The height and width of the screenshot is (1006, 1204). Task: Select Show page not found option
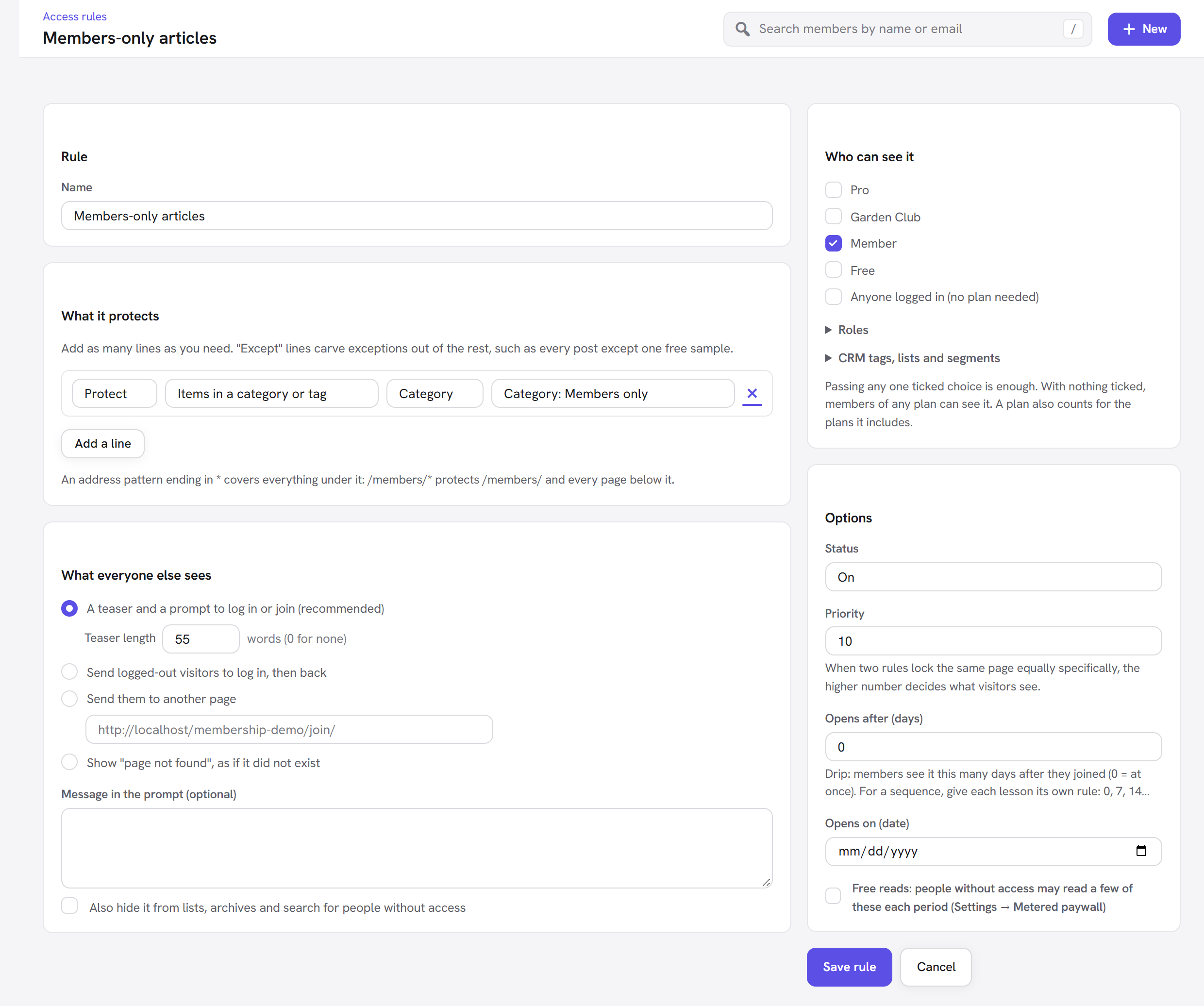[70, 762]
